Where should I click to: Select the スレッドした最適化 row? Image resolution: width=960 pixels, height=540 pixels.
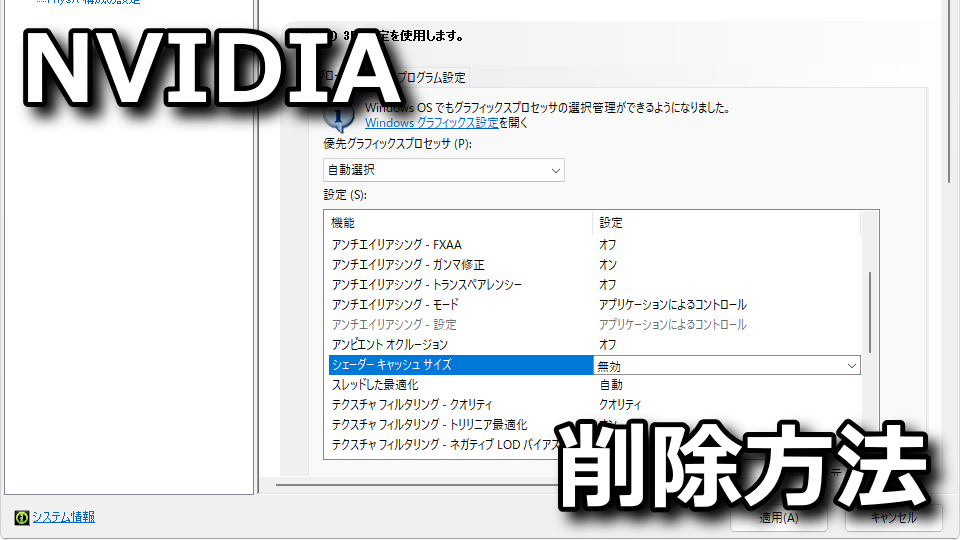click(x=594, y=384)
